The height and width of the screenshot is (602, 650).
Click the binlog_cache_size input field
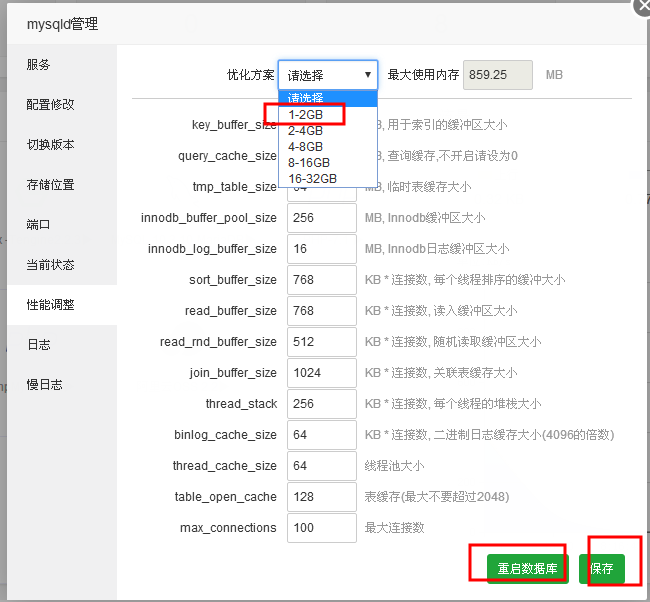(322, 435)
